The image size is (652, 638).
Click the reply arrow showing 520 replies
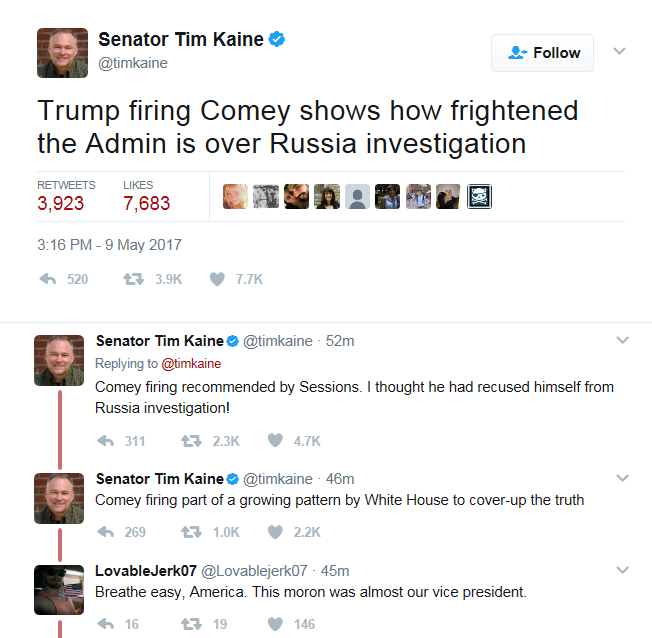47,279
